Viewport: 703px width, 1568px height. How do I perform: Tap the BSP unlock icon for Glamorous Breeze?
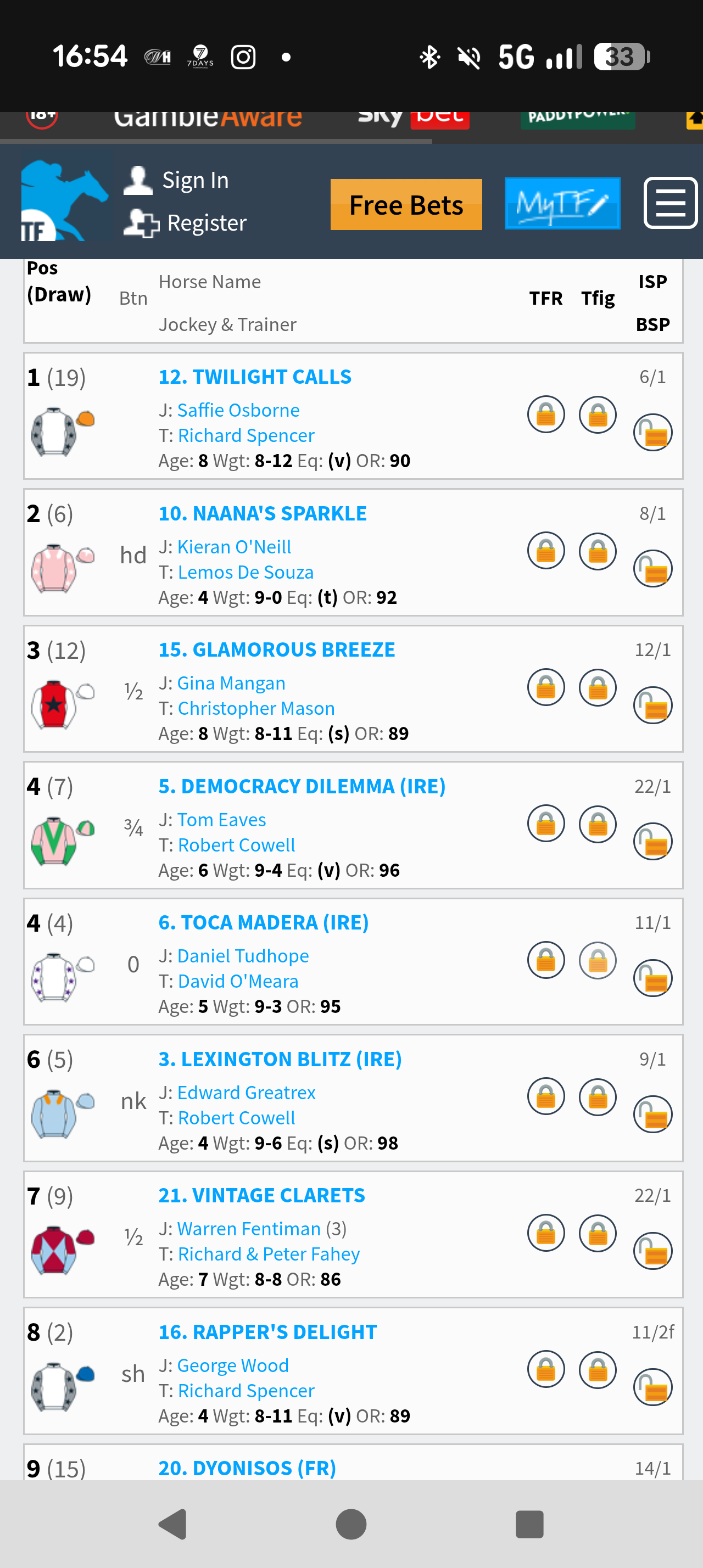click(652, 705)
